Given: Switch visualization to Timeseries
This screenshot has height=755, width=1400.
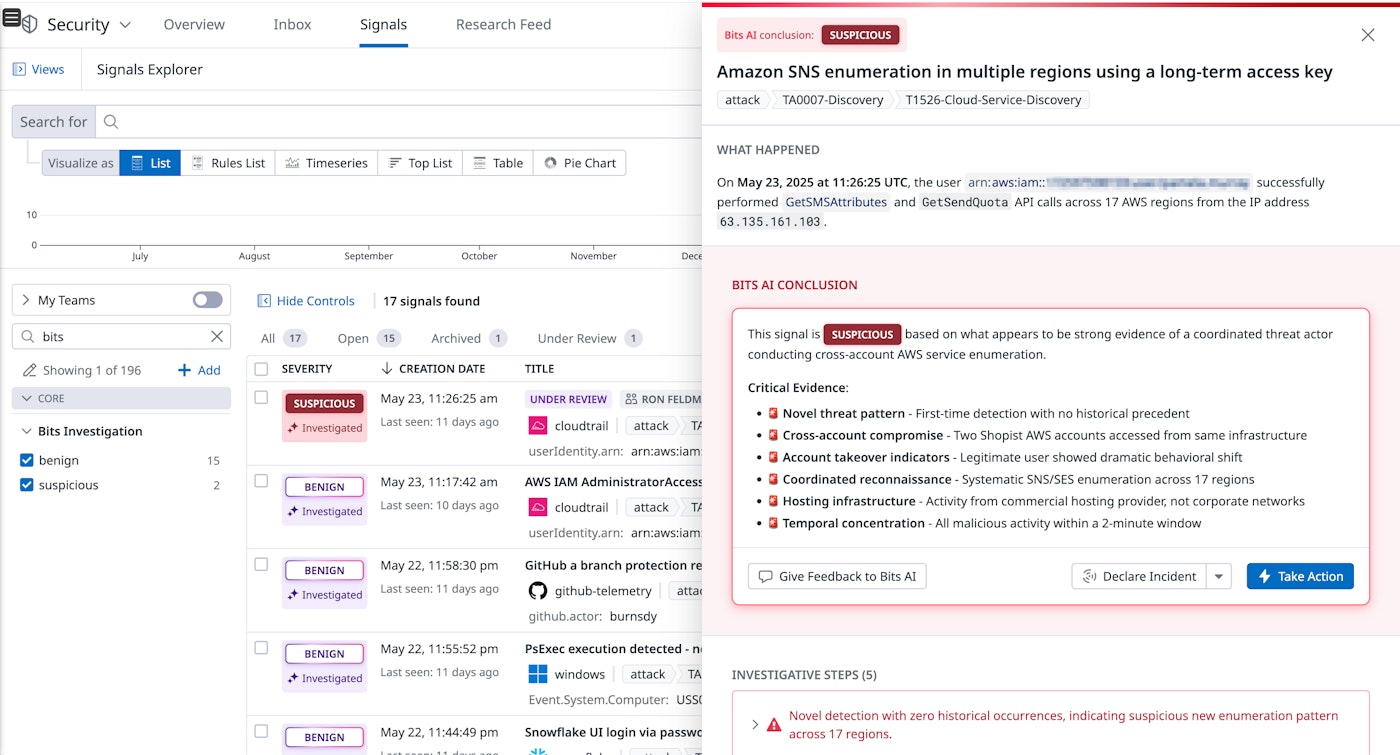Looking at the screenshot, I should [326, 163].
